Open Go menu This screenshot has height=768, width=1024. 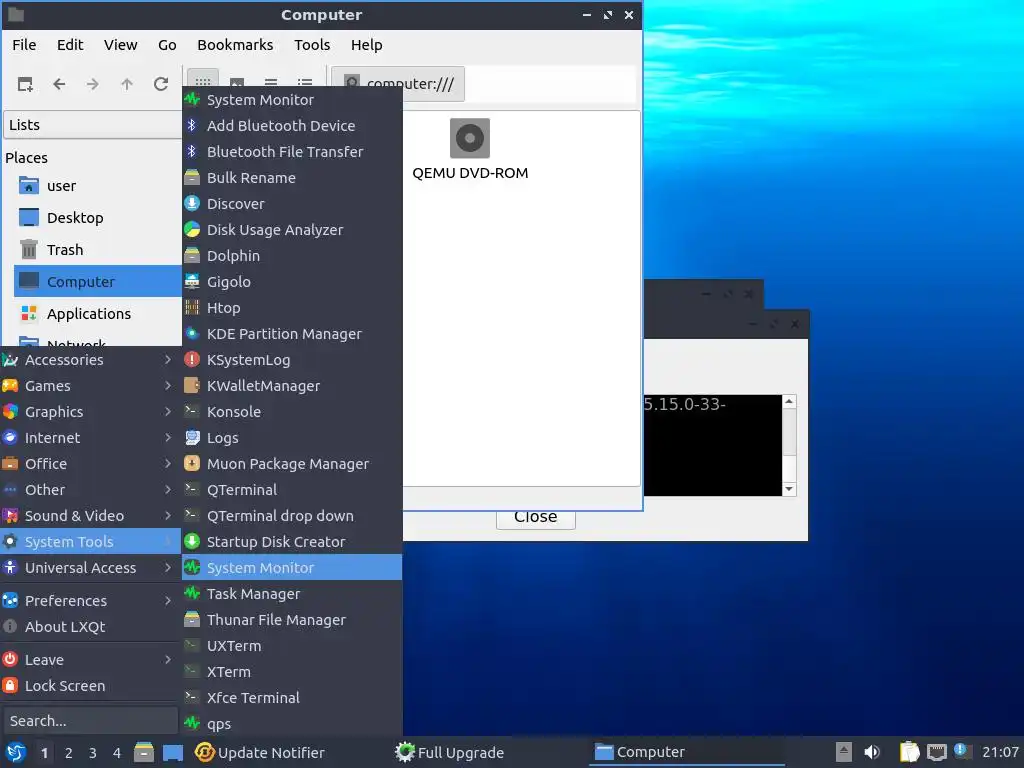click(167, 45)
